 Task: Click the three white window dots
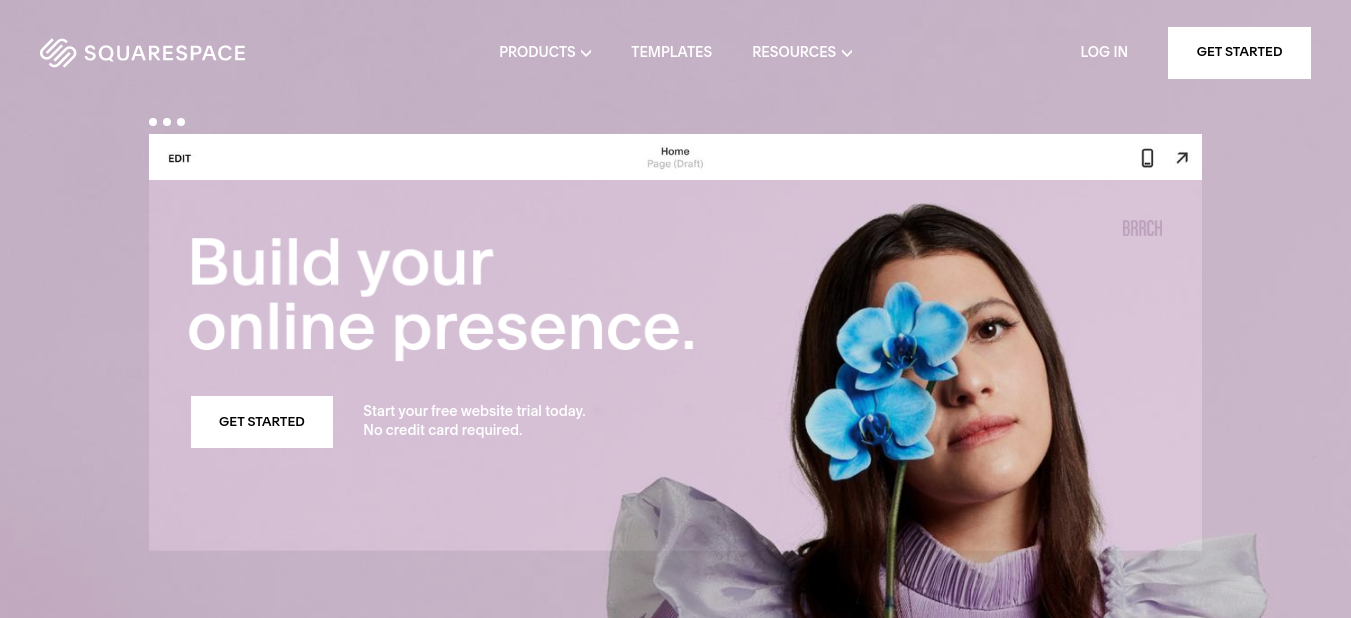(x=167, y=122)
